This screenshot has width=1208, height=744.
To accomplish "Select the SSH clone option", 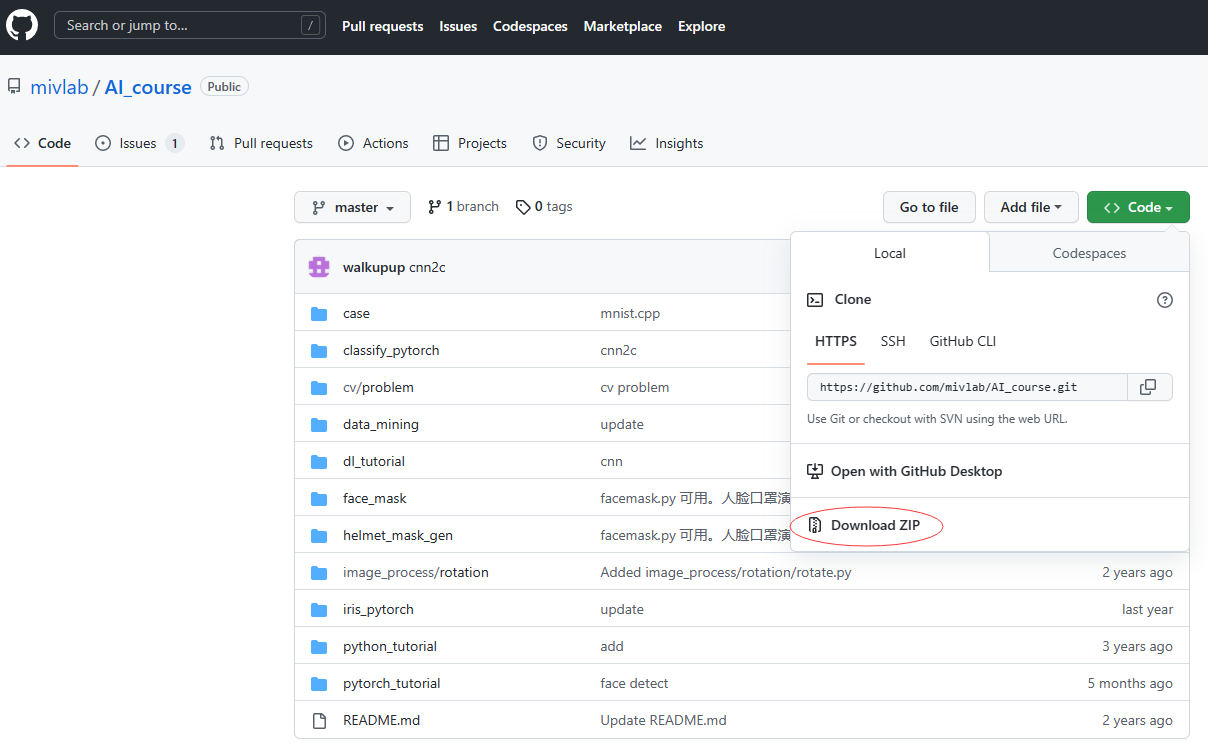I will [893, 342].
